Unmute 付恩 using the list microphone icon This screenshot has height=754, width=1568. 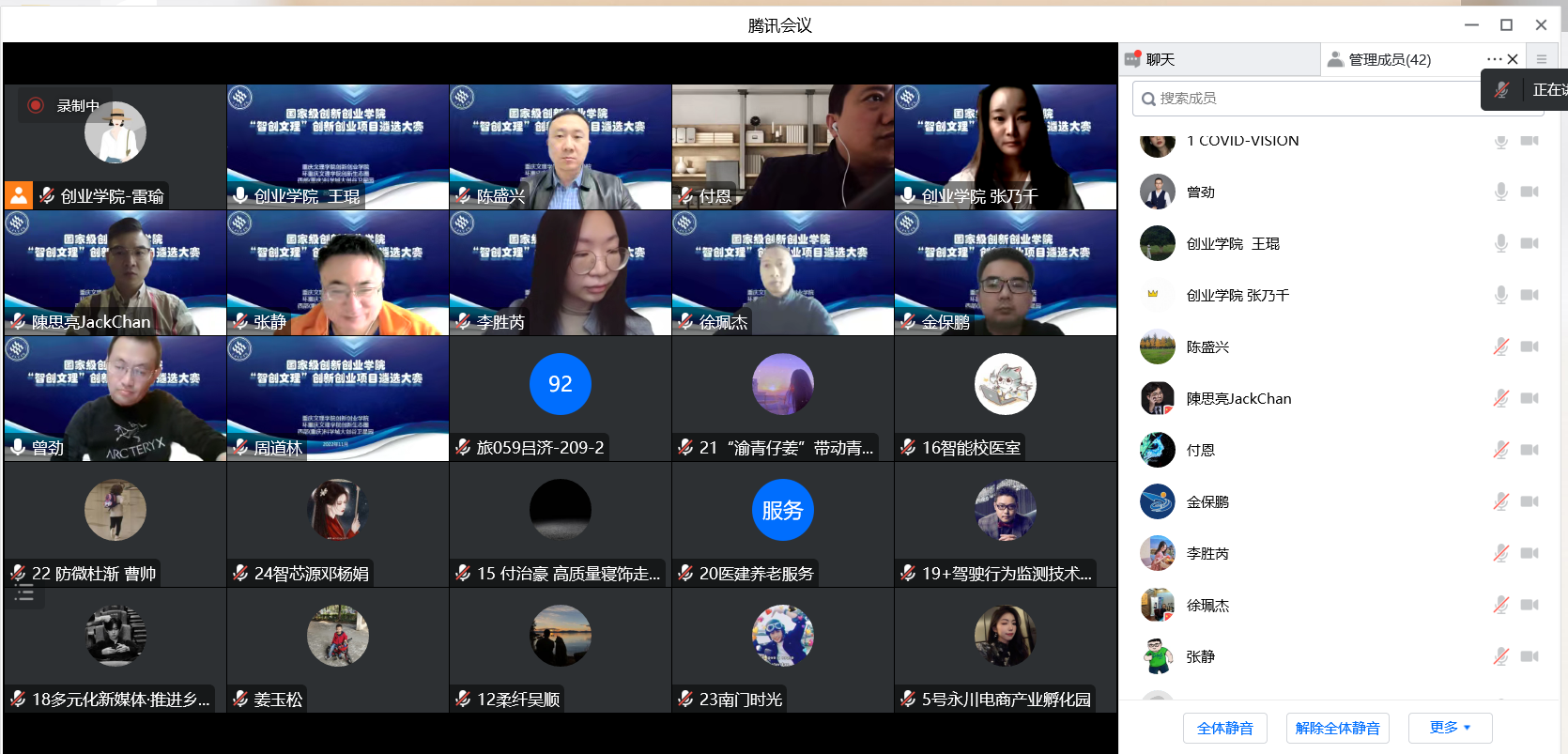(x=1500, y=450)
